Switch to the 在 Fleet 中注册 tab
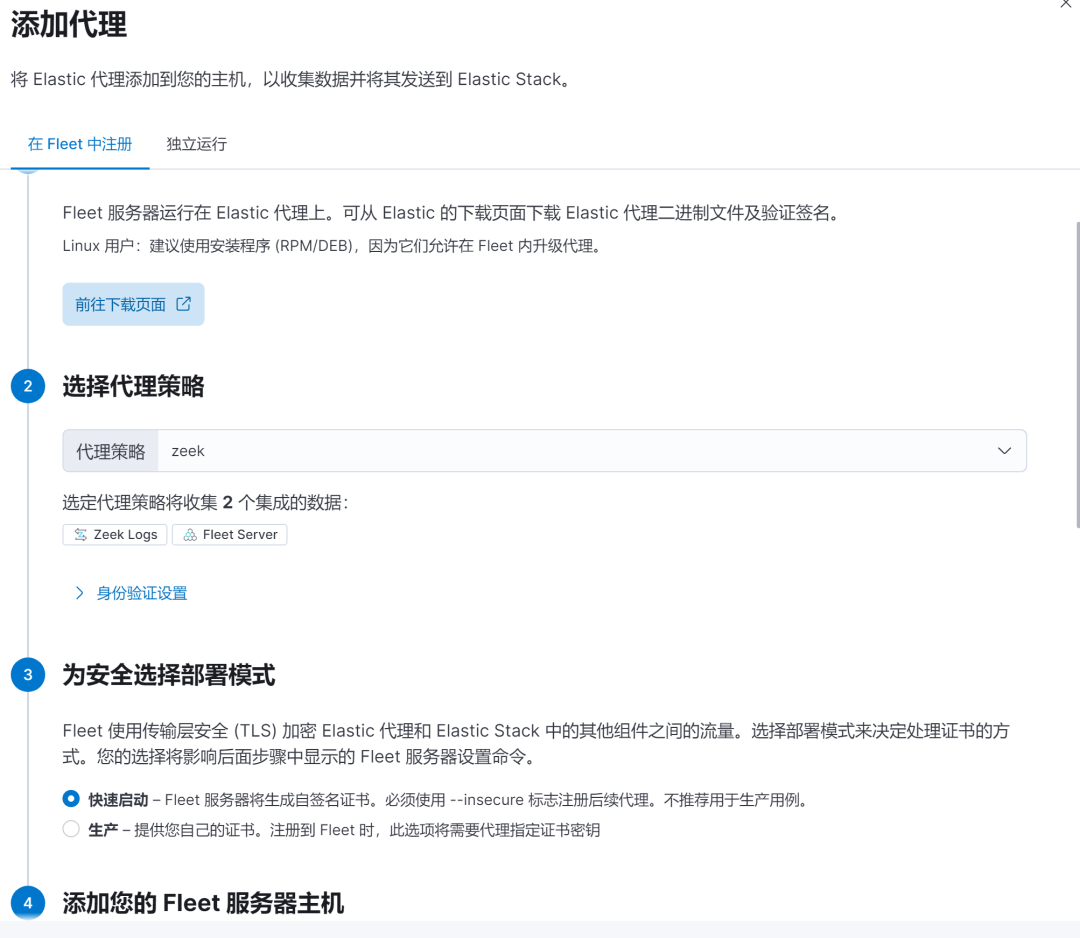This screenshot has width=1080, height=938. point(80,144)
